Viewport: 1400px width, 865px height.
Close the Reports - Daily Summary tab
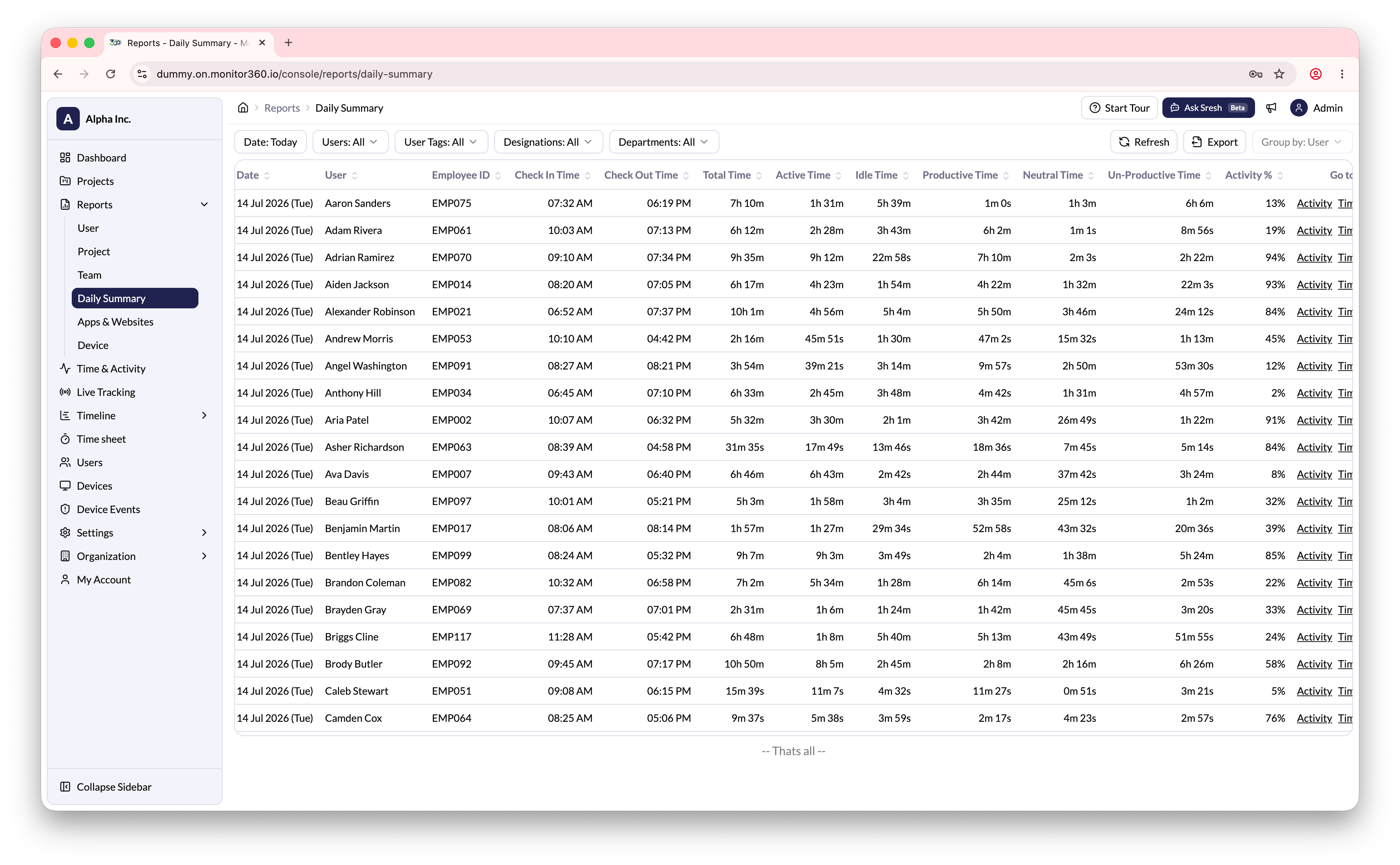click(262, 42)
